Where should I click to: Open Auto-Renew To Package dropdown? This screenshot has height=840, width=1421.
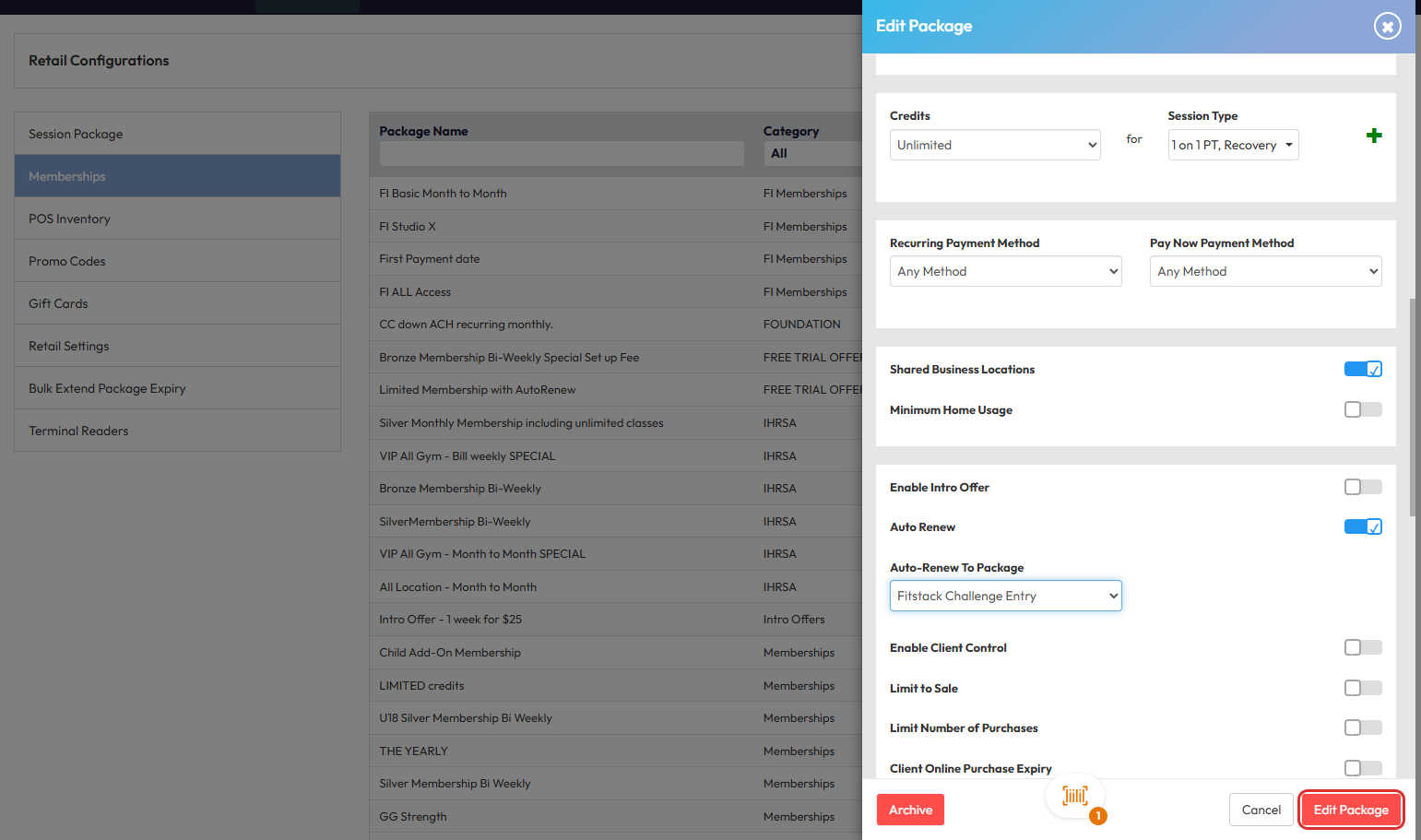tap(1005, 596)
